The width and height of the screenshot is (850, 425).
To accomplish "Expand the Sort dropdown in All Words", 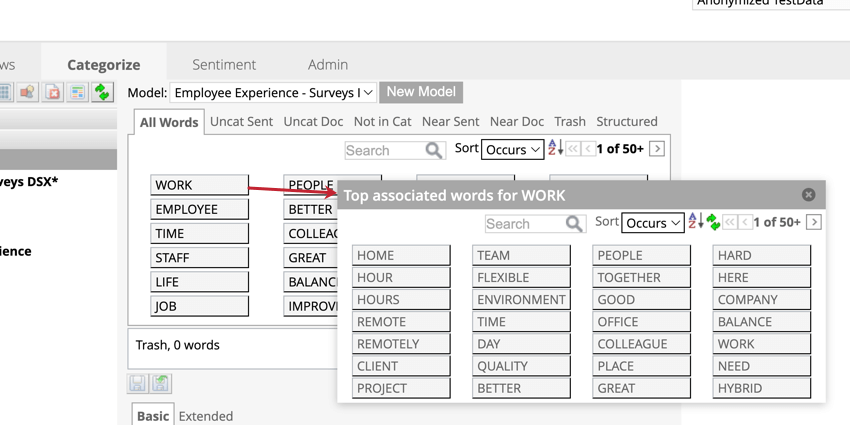I will coord(512,150).
